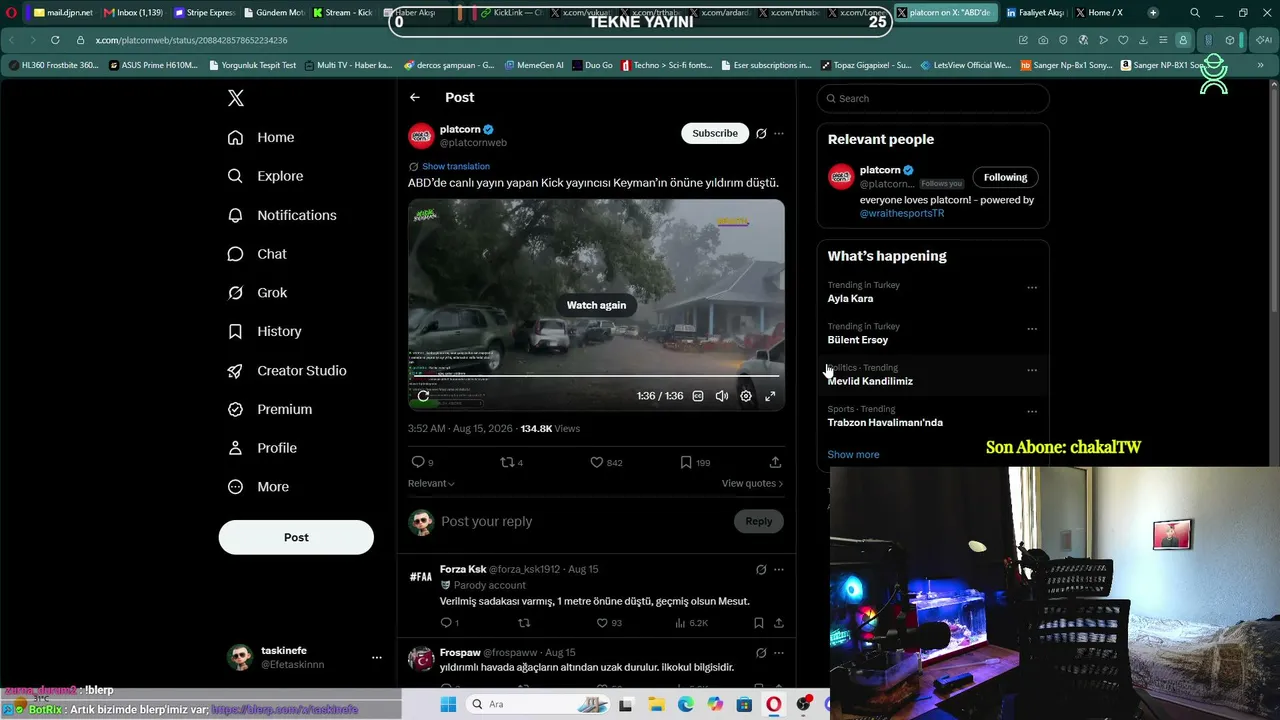Viewport: 1280px width, 720px height.
Task: Open account menu dots next to taskinefe
Action: pyautogui.click(x=377, y=658)
